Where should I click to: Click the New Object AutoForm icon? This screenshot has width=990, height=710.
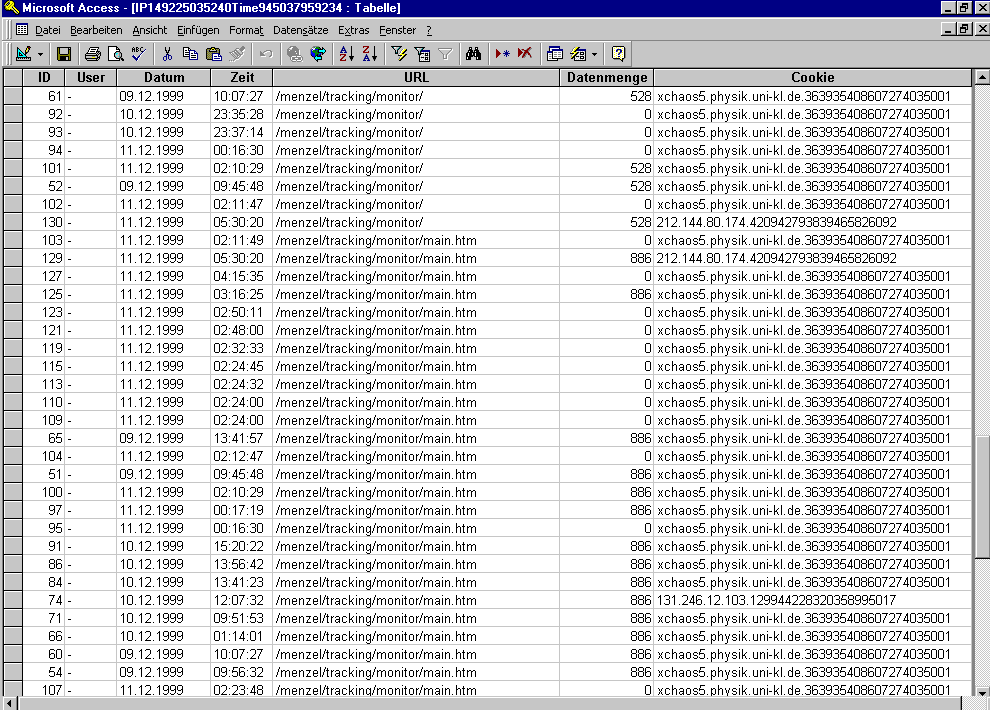point(578,54)
